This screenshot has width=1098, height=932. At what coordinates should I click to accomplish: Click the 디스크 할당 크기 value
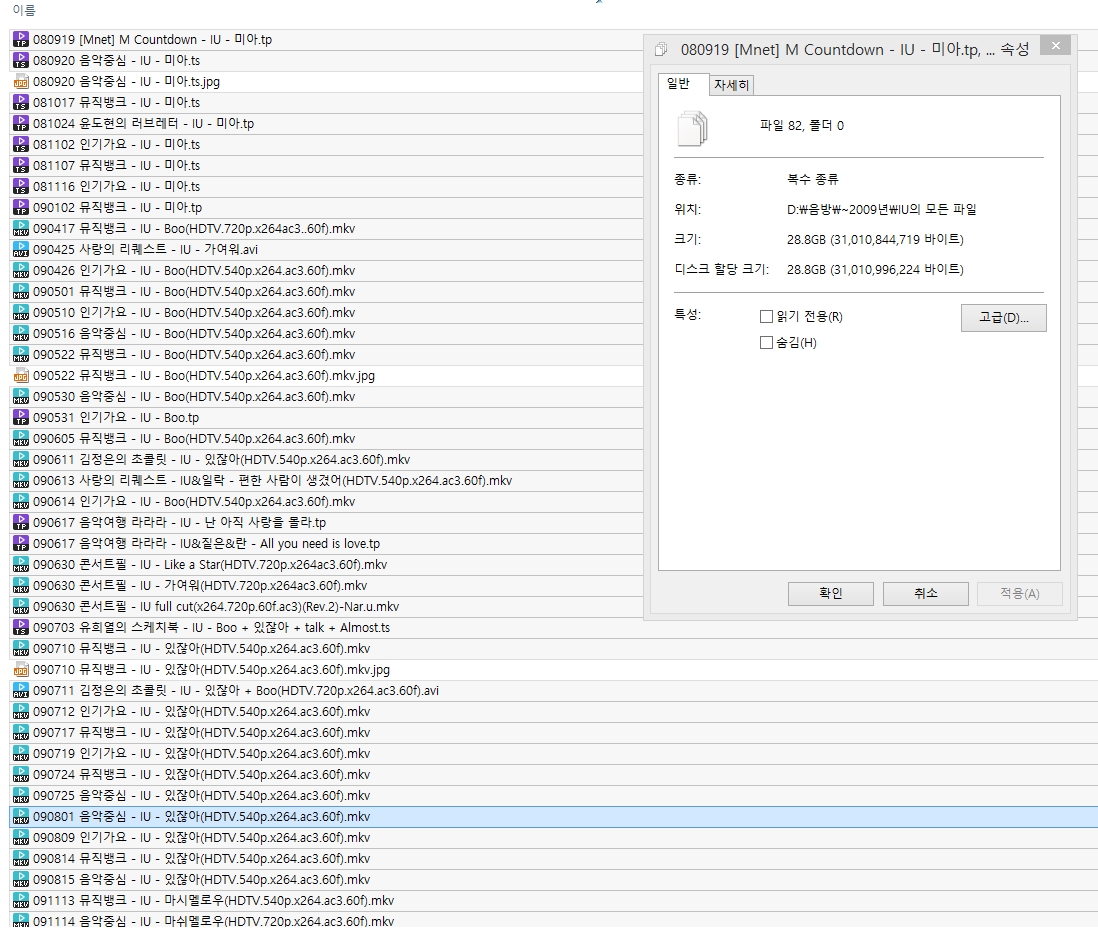(x=875, y=270)
